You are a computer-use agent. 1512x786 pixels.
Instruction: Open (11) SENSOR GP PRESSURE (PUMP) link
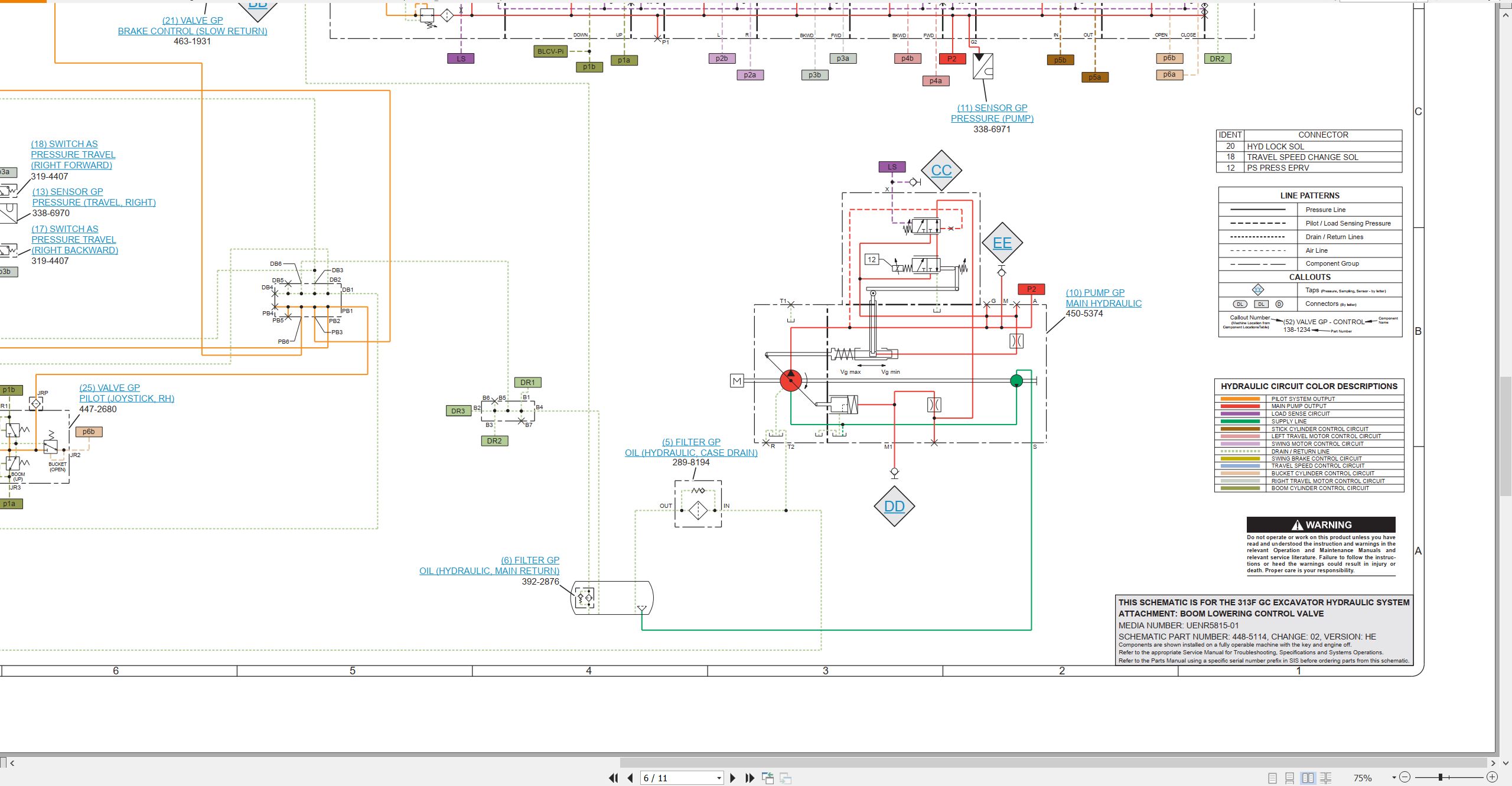(x=992, y=113)
